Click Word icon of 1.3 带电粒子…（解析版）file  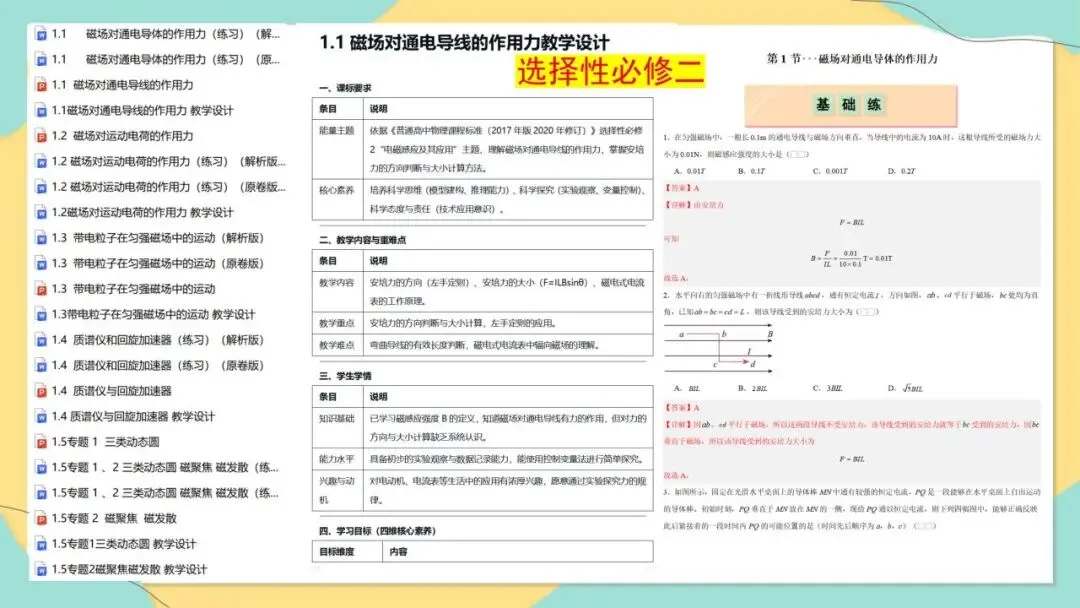click(41, 238)
